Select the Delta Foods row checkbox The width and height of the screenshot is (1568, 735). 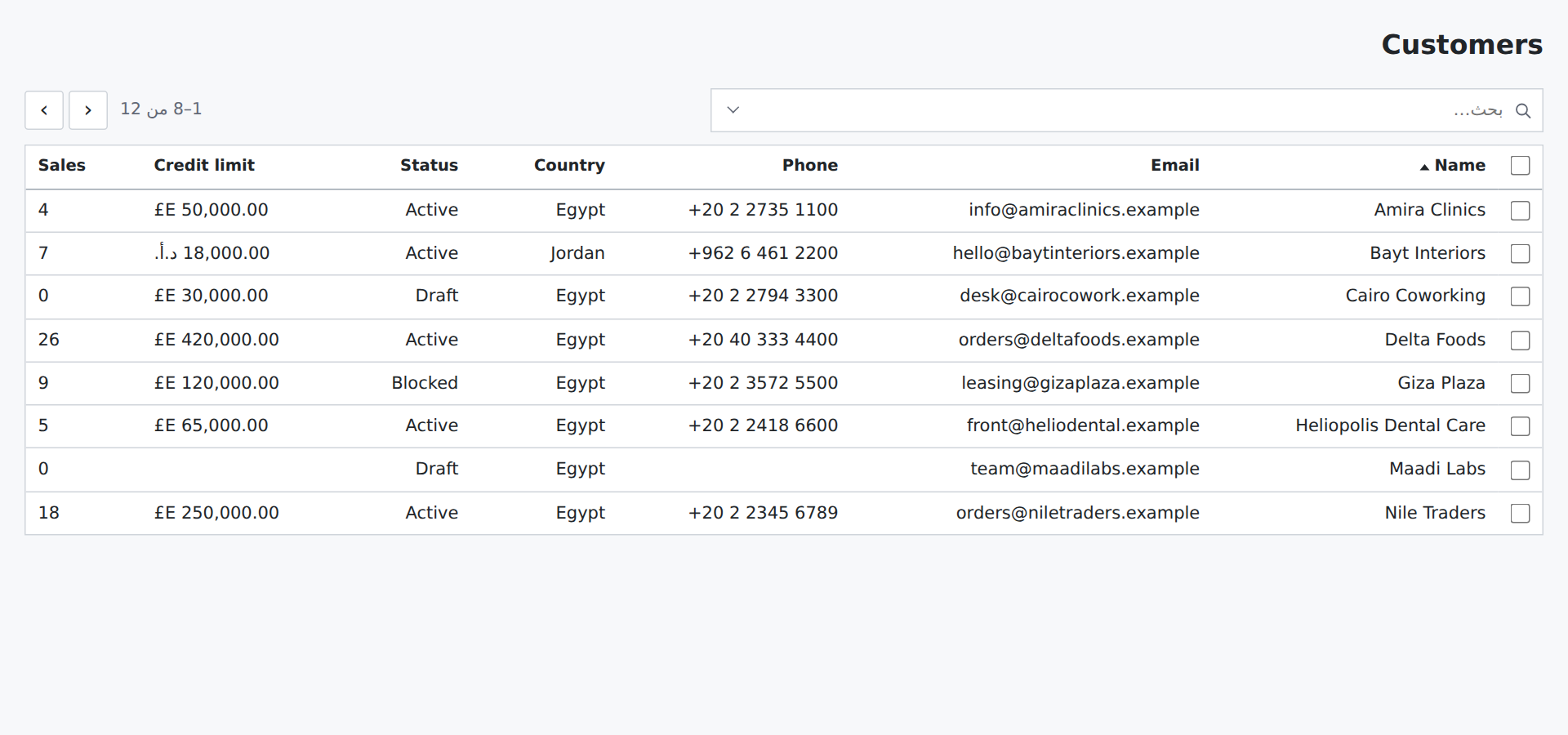click(1521, 341)
